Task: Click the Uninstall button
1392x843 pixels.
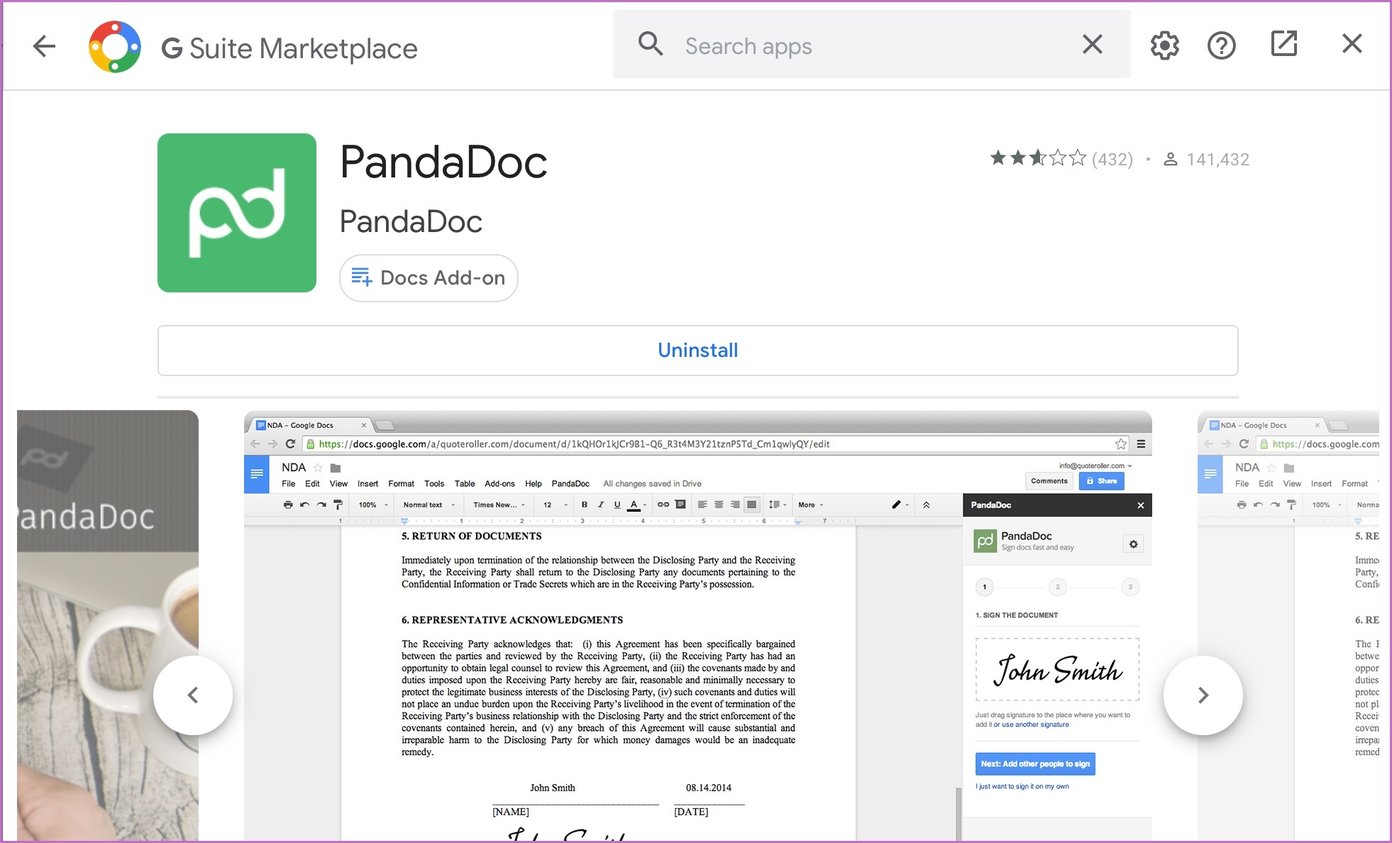Action: pyautogui.click(x=697, y=350)
